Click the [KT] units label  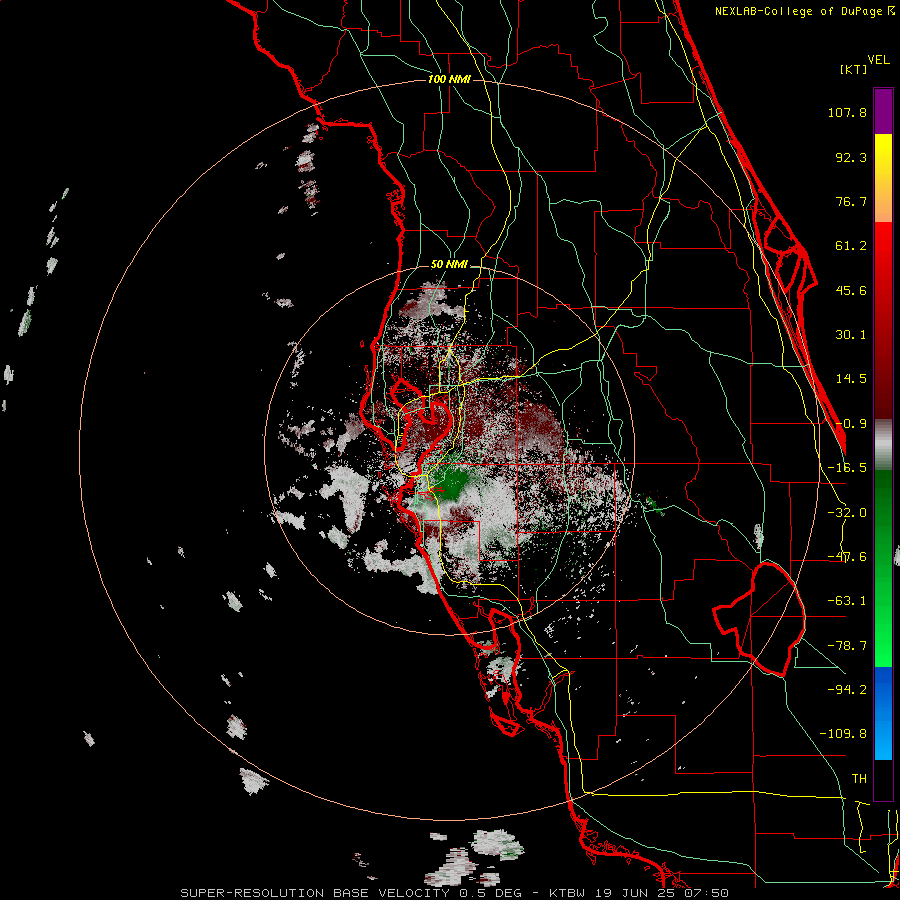[x=854, y=69]
